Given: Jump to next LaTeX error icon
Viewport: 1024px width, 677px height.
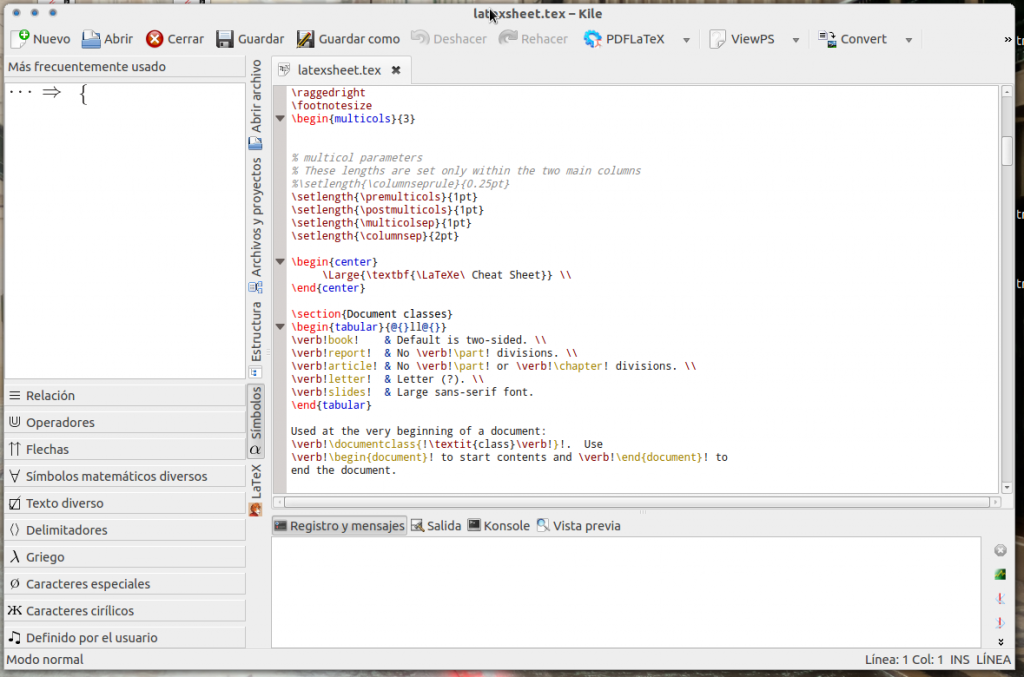Looking at the screenshot, I should coord(999,622).
